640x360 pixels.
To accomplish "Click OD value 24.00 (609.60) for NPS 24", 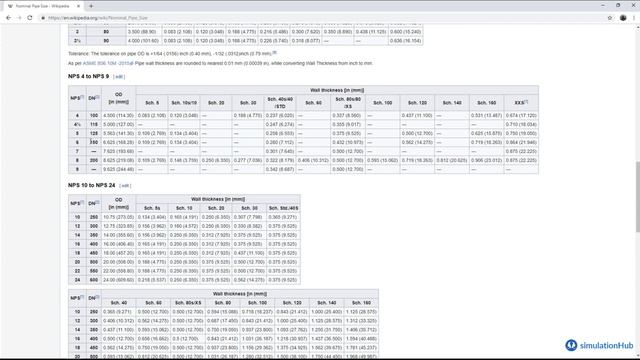I will click(118, 280).
